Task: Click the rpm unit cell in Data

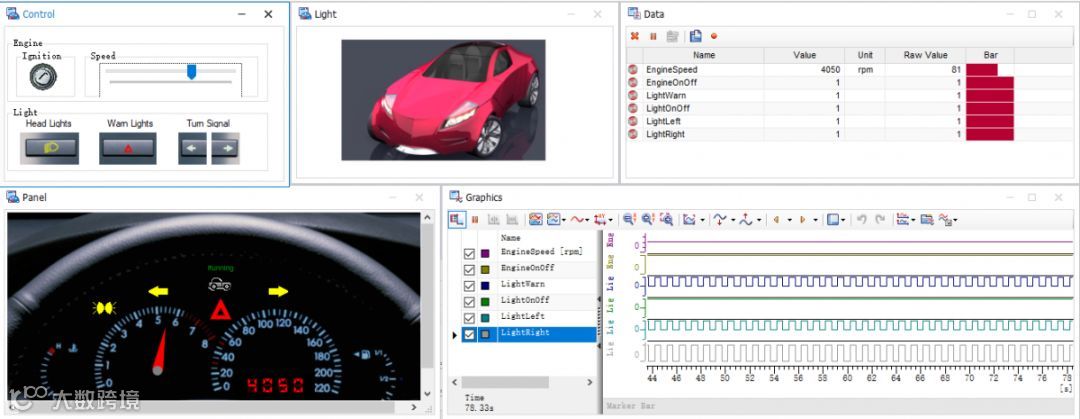Action: pos(865,70)
